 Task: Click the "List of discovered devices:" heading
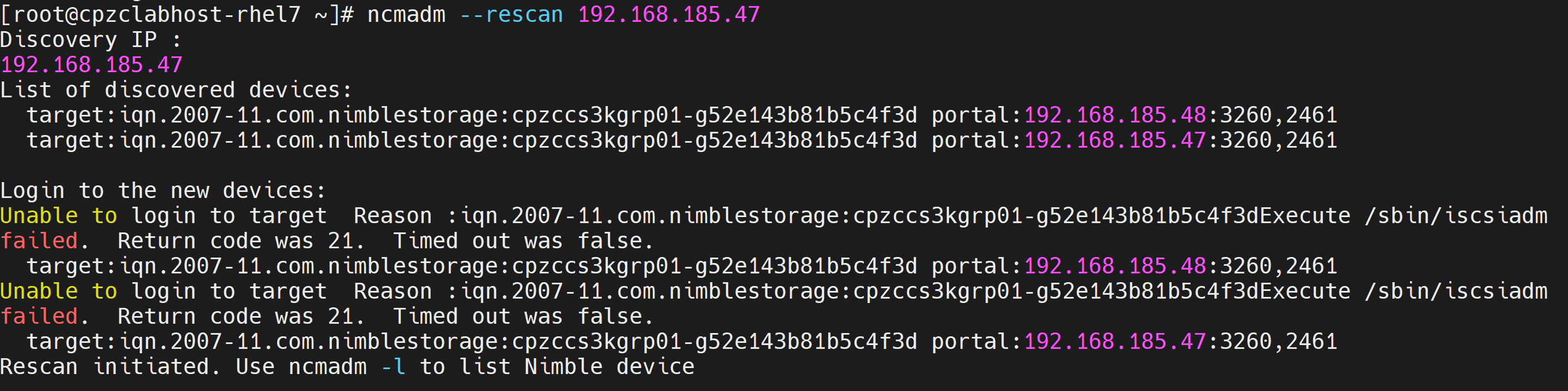click(x=176, y=90)
